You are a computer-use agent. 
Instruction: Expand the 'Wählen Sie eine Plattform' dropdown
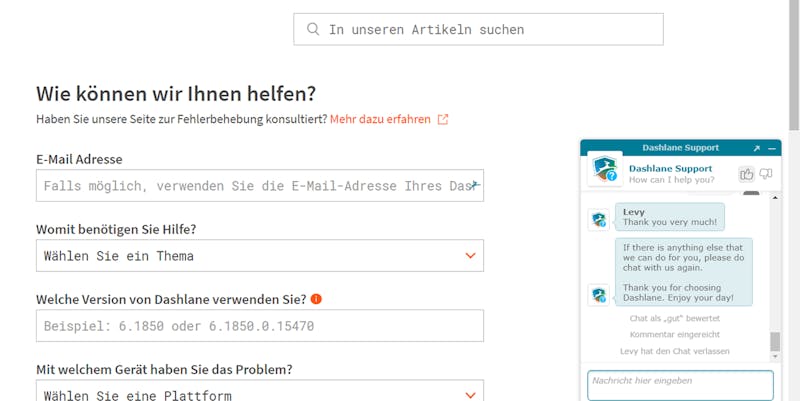[x=260, y=391]
